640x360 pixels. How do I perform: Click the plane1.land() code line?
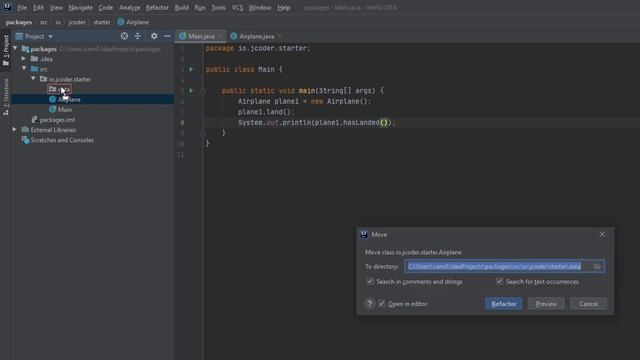[266, 112]
